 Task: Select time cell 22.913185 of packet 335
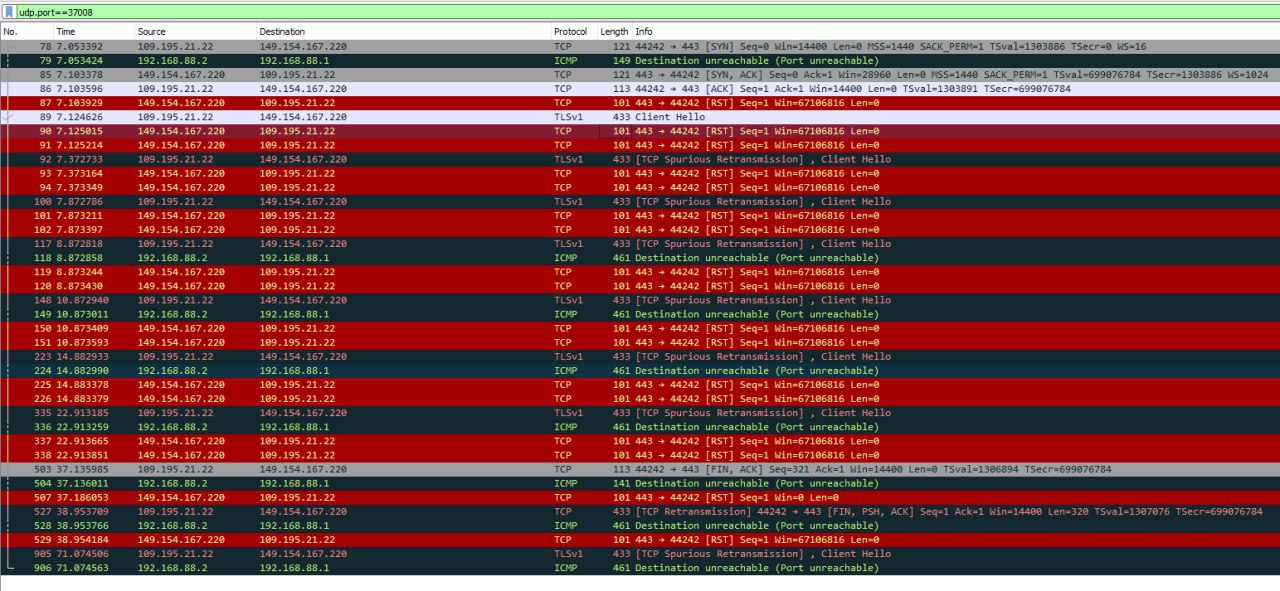point(82,412)
